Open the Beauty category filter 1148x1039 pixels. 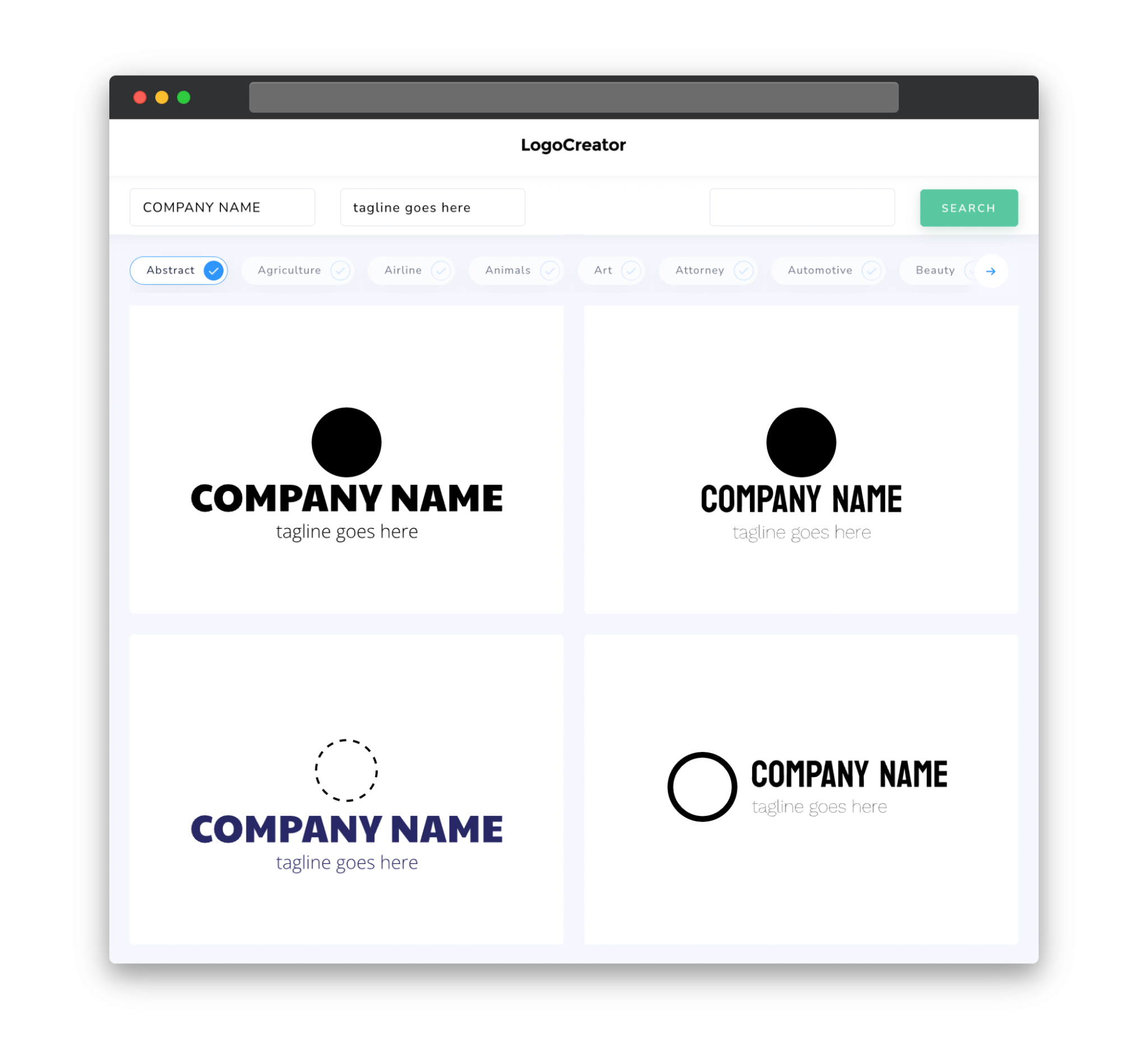[x=936, y=269]
